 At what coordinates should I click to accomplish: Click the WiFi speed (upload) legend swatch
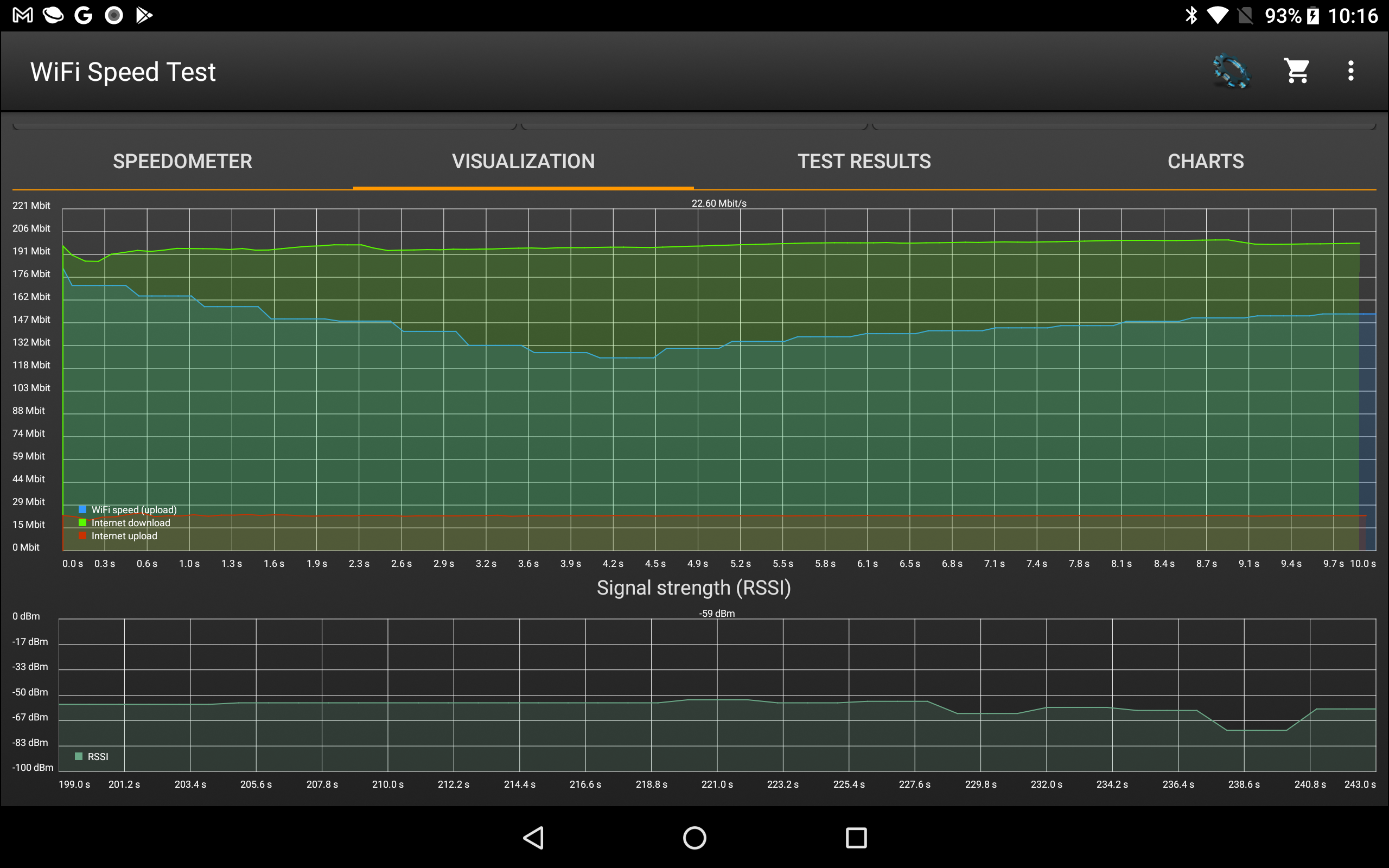coord(82,510)
